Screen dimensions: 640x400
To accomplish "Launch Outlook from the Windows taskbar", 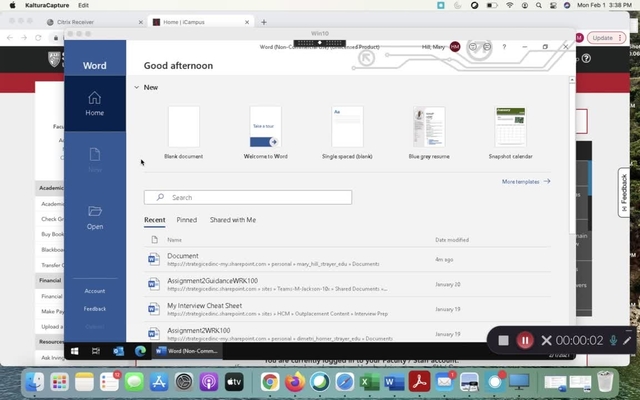I will click(118, 351).
